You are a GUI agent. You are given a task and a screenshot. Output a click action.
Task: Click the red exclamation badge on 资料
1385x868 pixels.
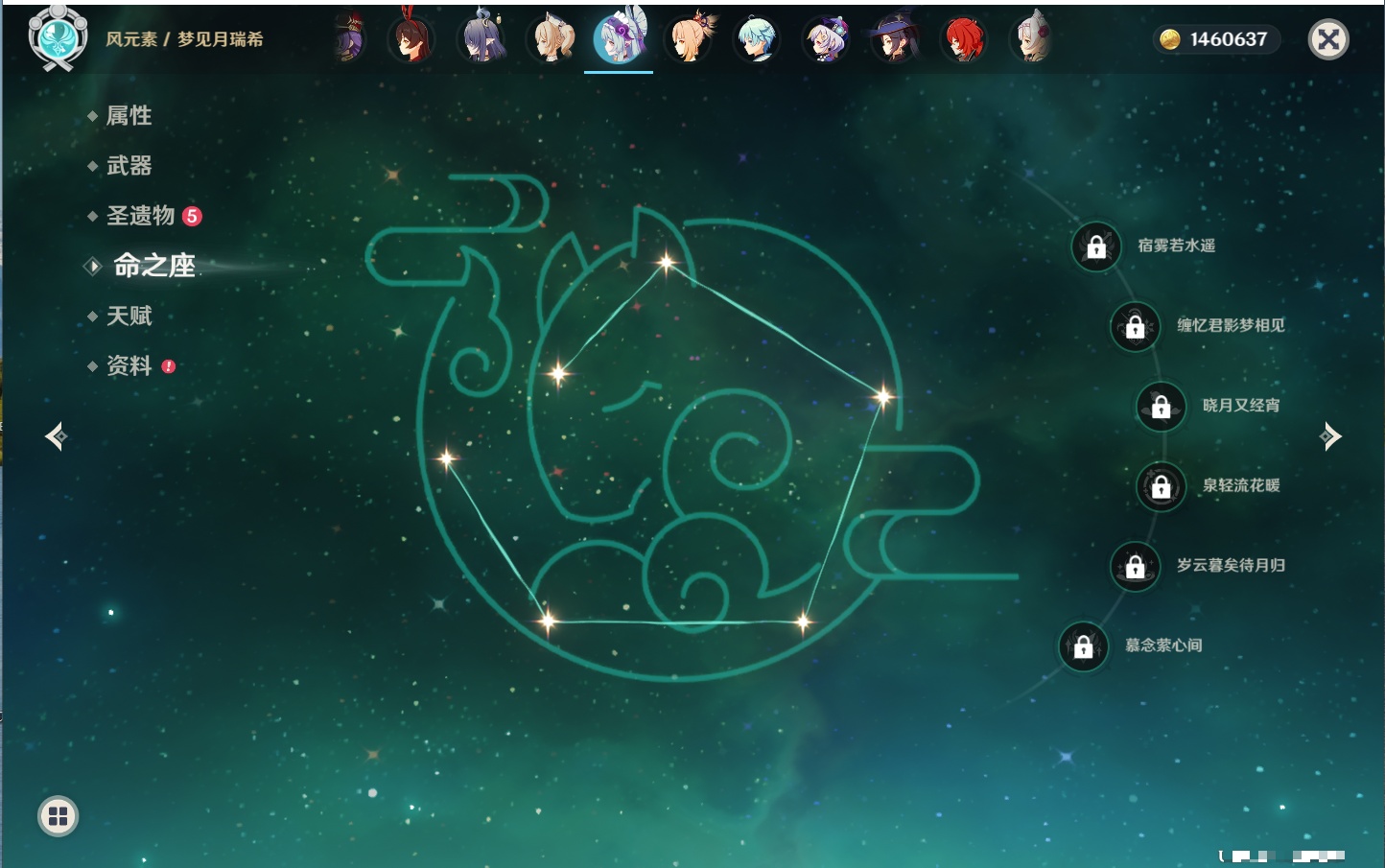tap(169, 366)
